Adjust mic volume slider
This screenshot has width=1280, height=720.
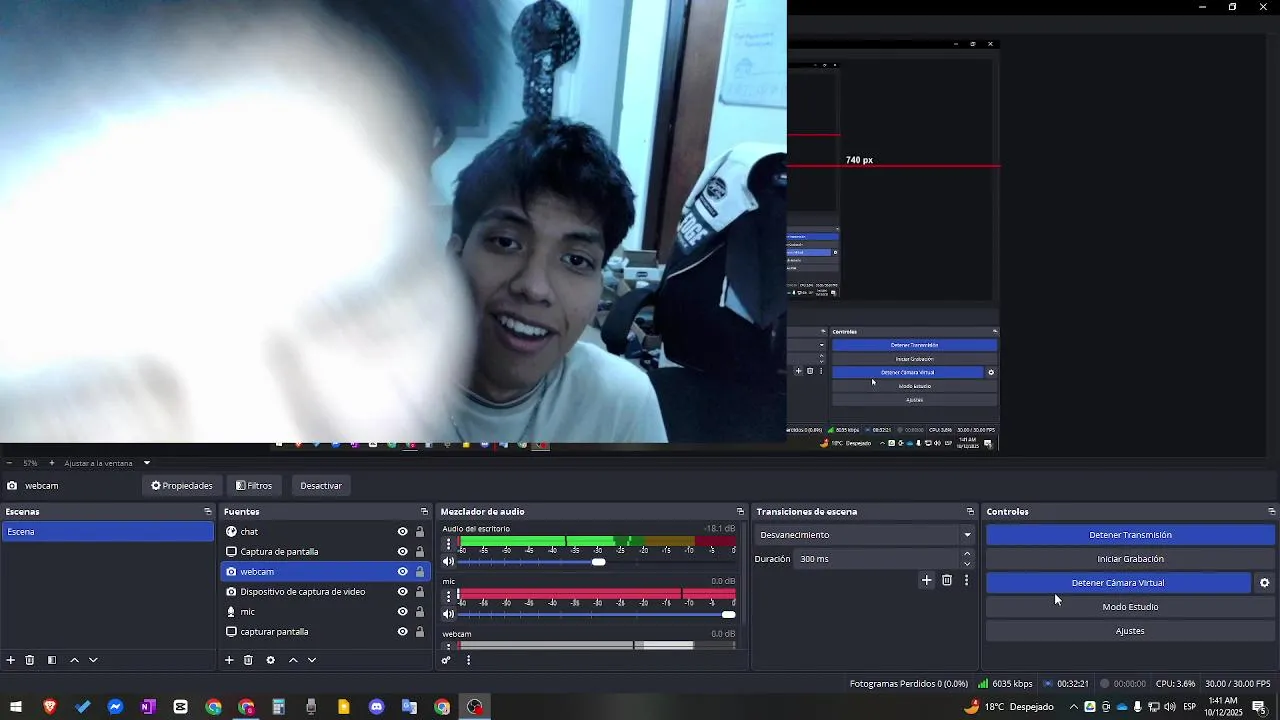coord(728,614)
